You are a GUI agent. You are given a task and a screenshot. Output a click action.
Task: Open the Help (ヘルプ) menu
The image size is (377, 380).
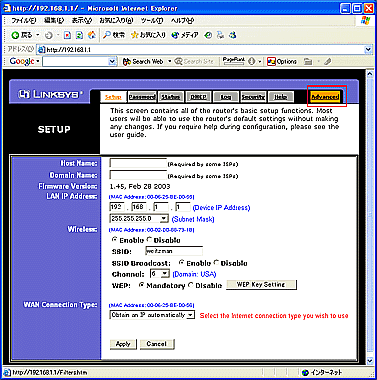[x=182, y=21]
